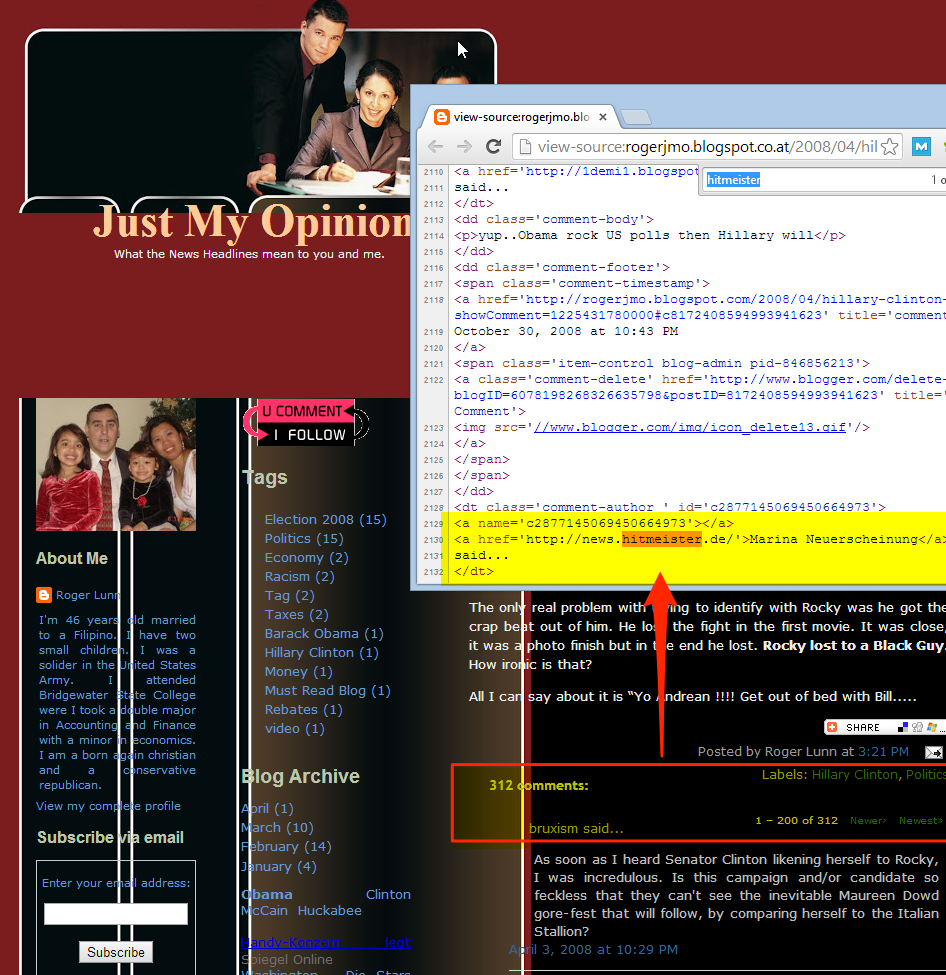Screen dimensions: 946x975
Task: Click the Obama news link
Action: coord(267,894)
